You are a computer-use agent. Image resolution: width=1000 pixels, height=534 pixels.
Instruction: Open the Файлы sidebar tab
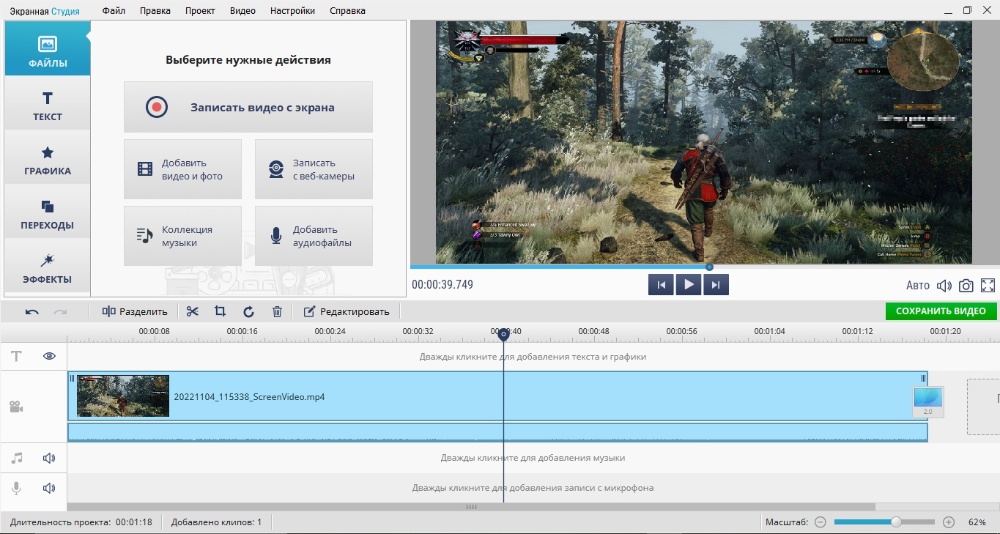(47, 49)
